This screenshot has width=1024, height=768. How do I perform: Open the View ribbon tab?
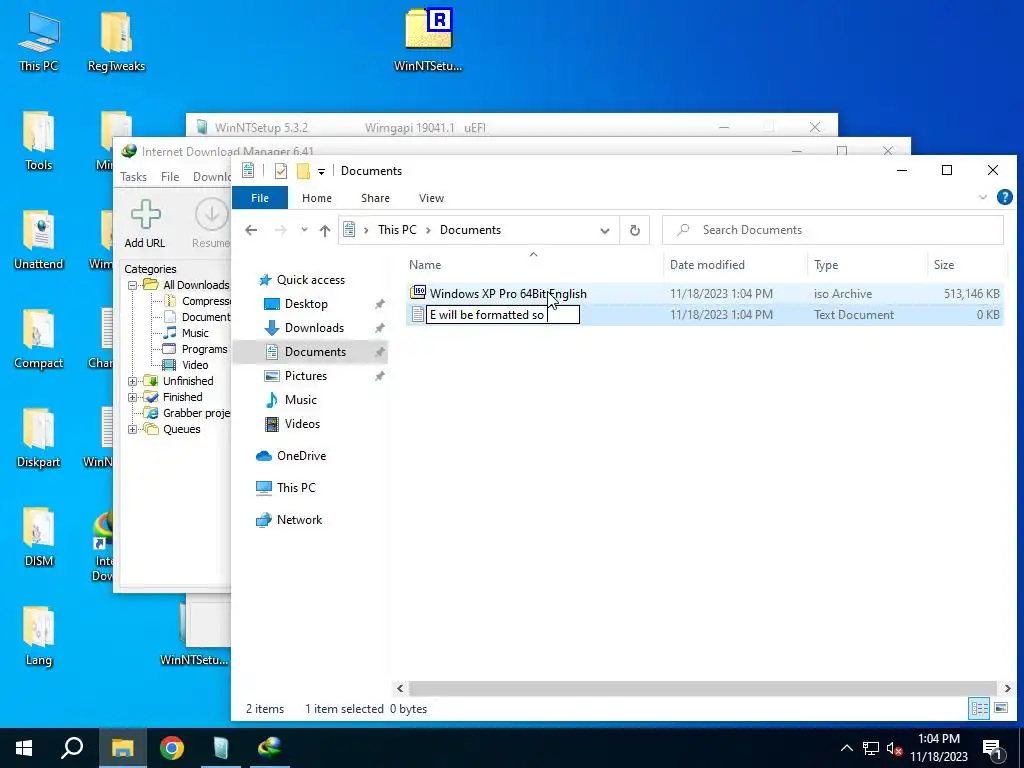click(x=431, y=198)
